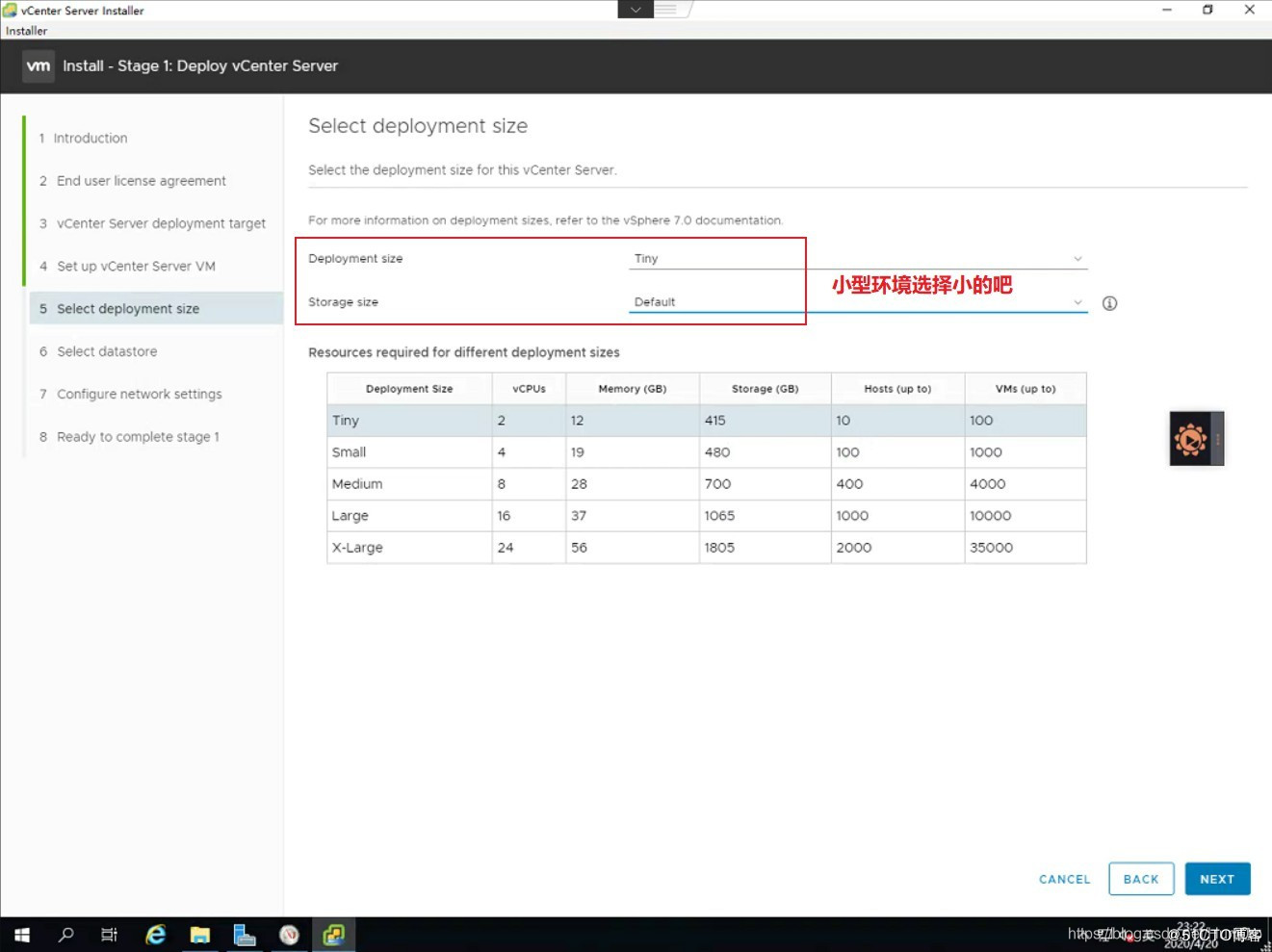Click the vCenter Server Installer title icon

click(x=10, y=10)
